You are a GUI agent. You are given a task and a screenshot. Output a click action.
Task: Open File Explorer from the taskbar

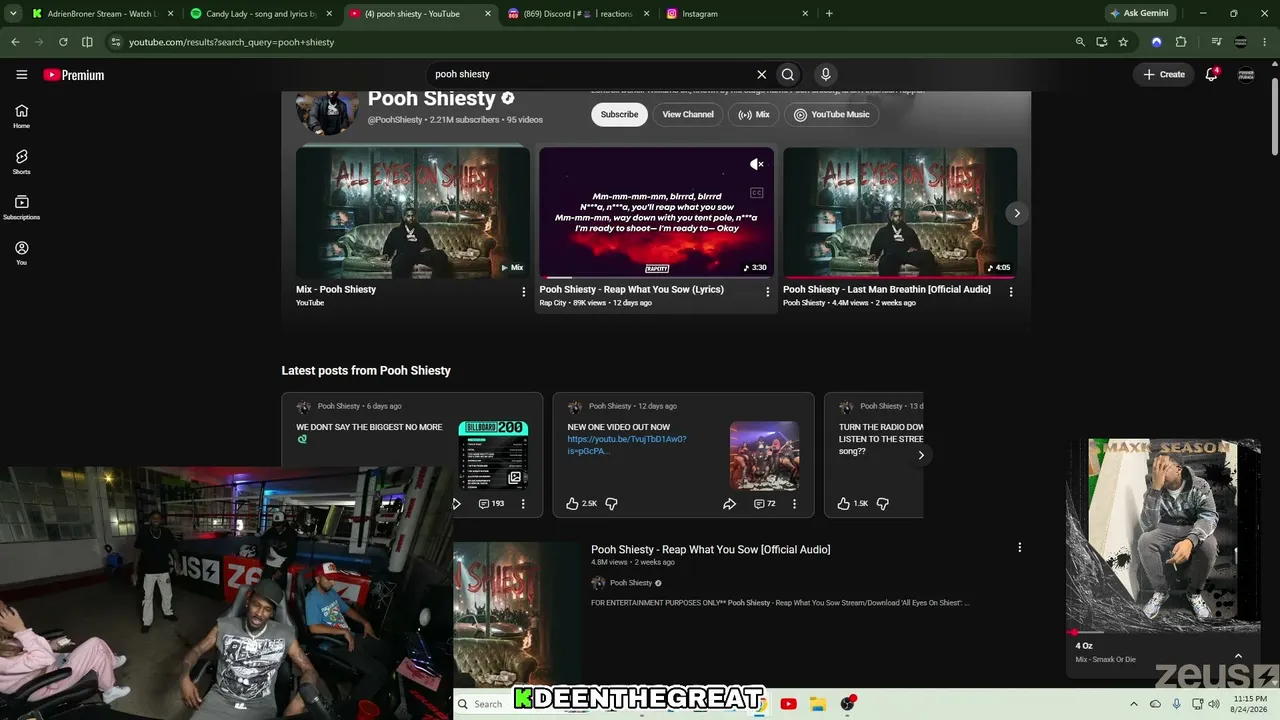click(817, 704)
